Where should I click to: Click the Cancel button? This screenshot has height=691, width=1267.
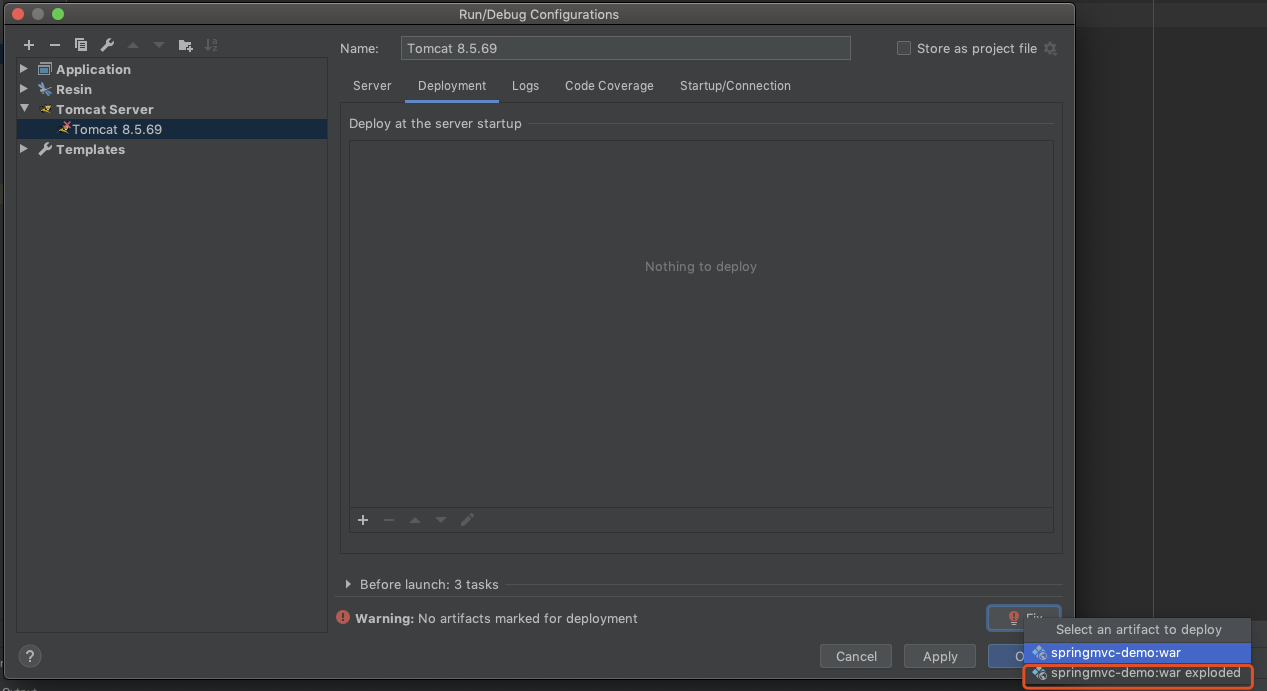856,656
